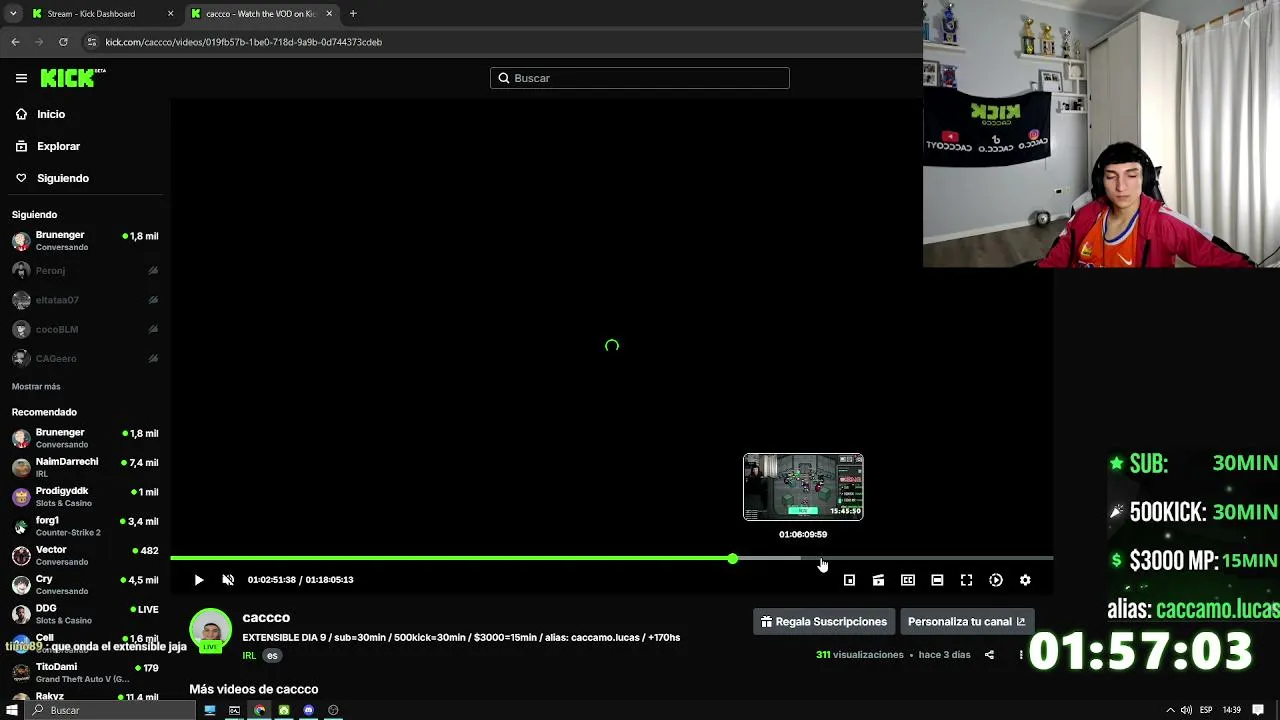The image size is (1280, 720).
Task: Open the player settings gear
Action: (x=1025, y=580)
